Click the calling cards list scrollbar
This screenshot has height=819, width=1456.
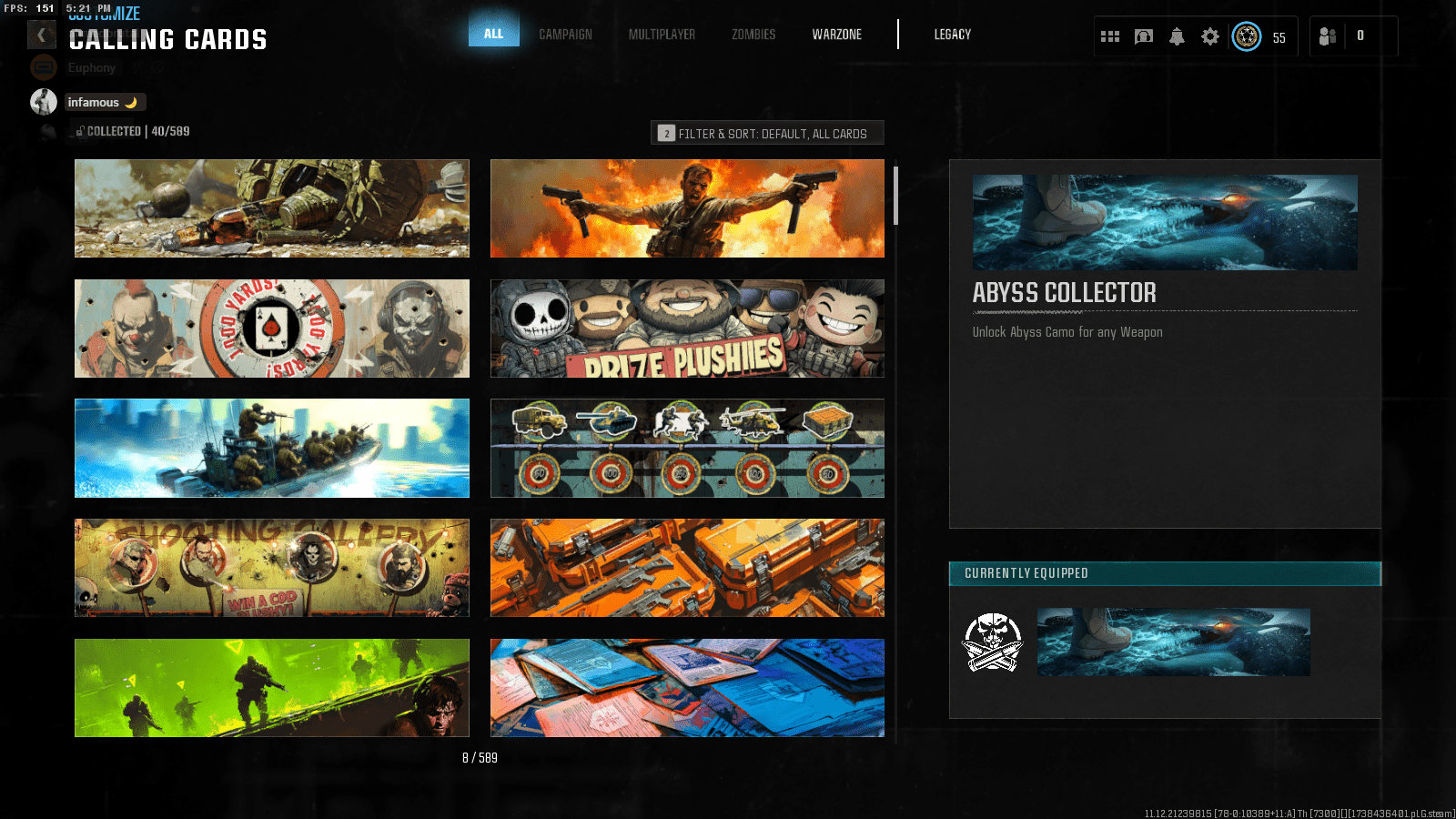point(895,196)
